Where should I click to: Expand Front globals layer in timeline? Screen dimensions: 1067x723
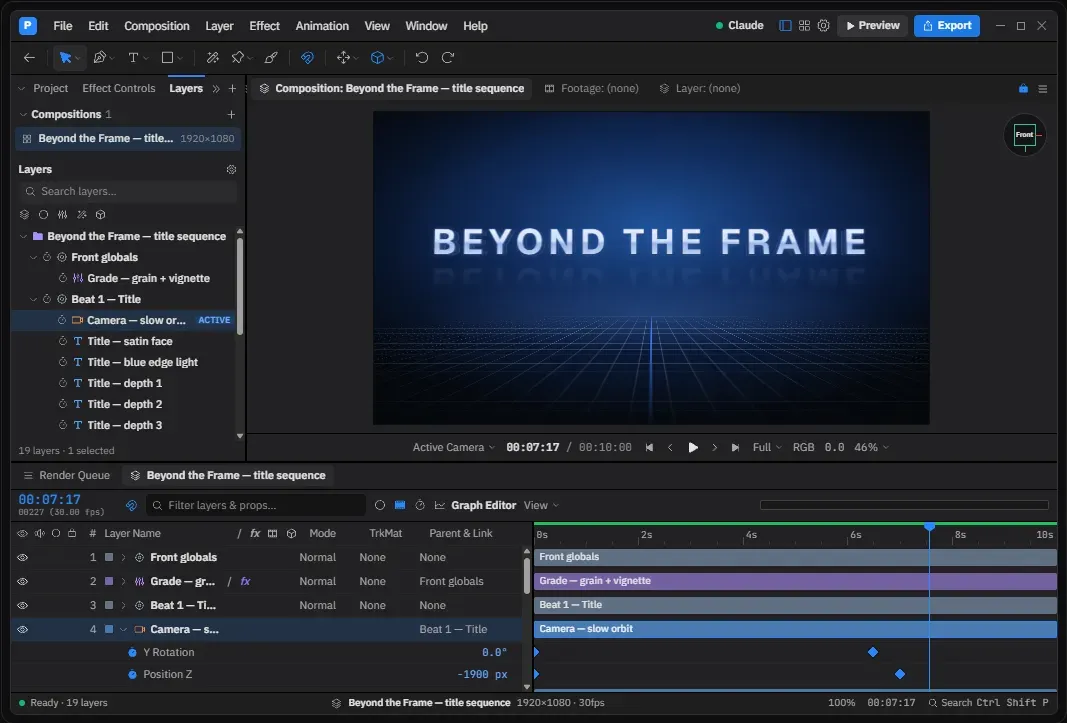[x=123, y=558]
